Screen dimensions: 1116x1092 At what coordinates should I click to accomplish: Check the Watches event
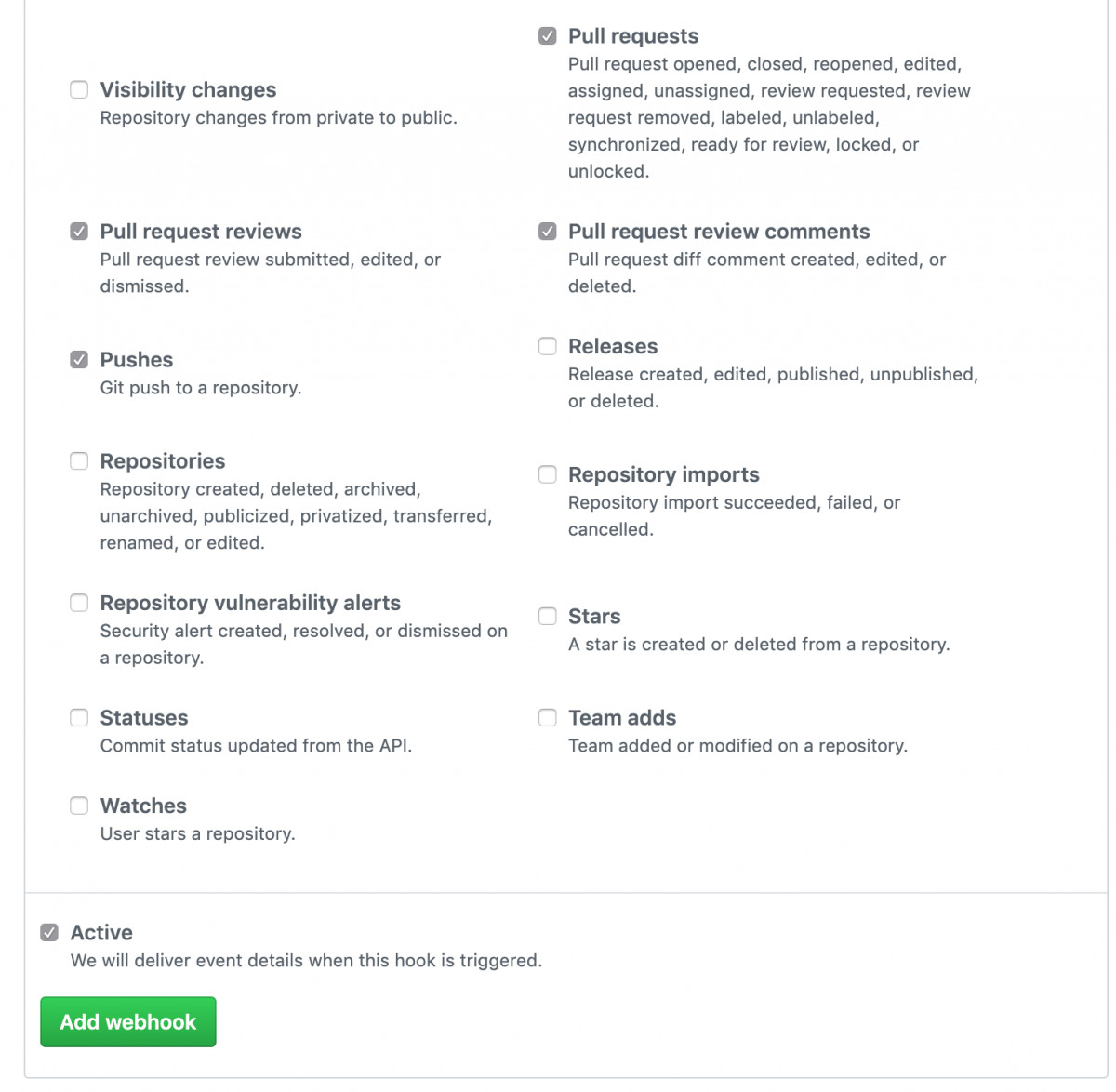click(79, 806)
